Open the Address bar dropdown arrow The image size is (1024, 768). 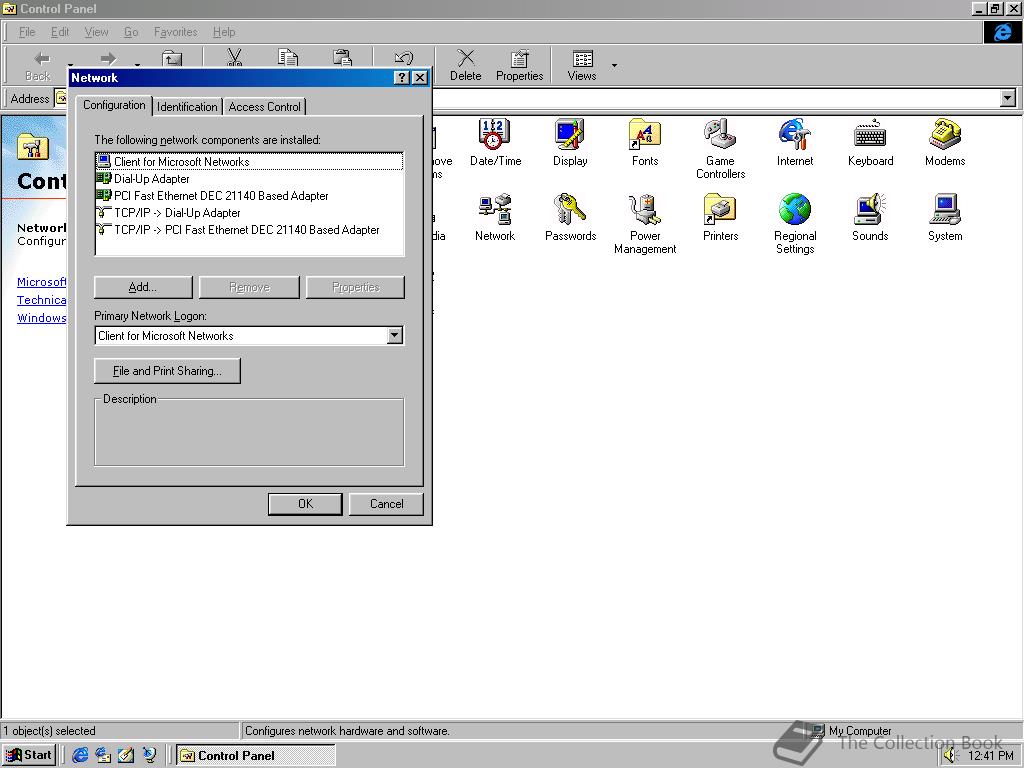pos(1008,99)
